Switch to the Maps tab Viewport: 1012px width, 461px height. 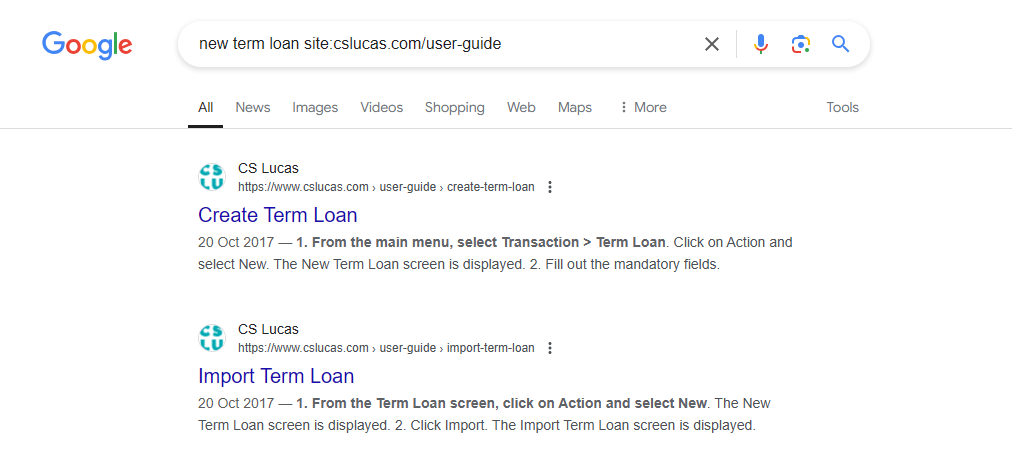click(x=575, y=107)
